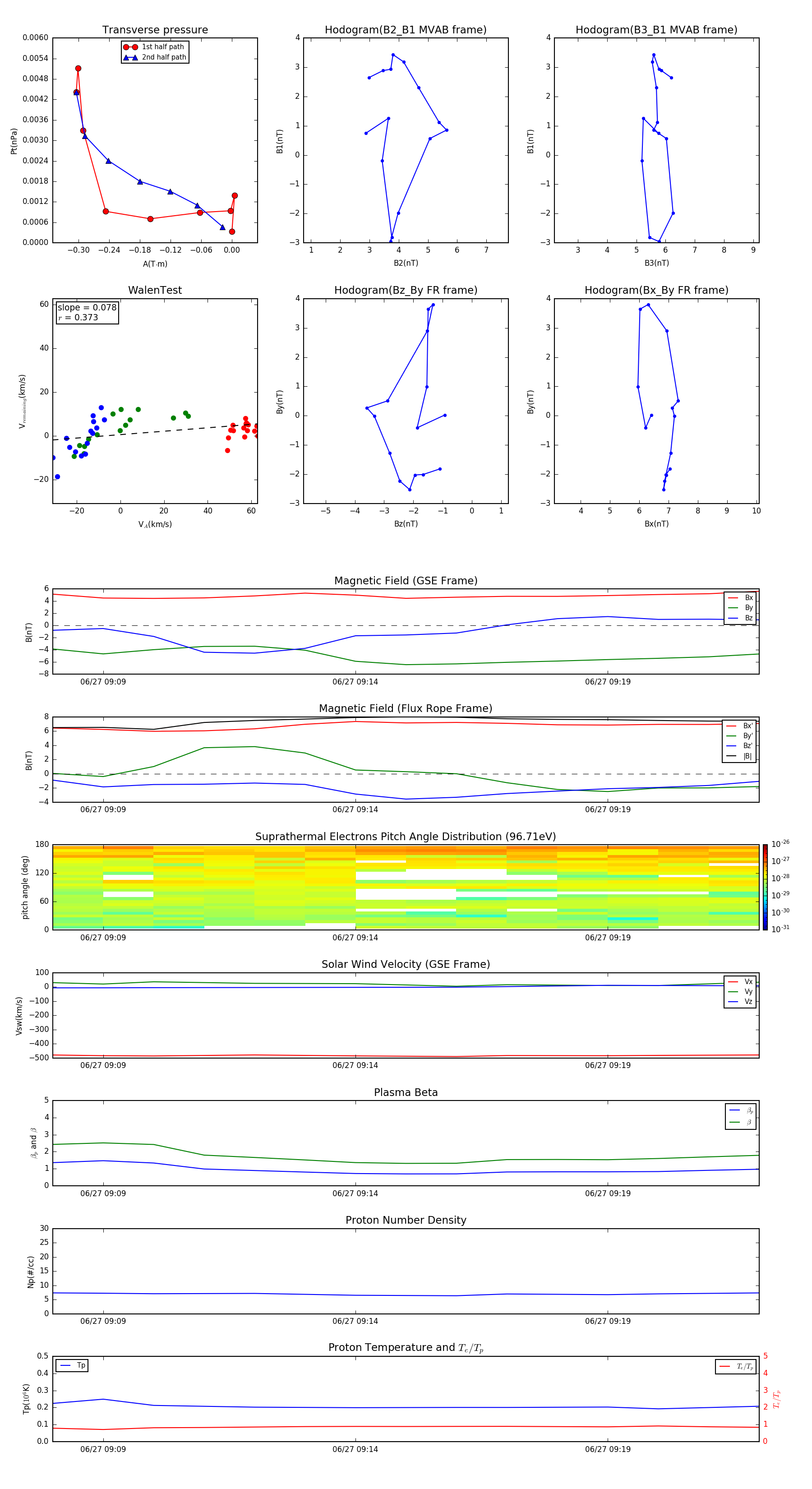The image size is (812, 1489).
Task: Click the 'slope = 0.078' annotation
Action: click(87, 308)
